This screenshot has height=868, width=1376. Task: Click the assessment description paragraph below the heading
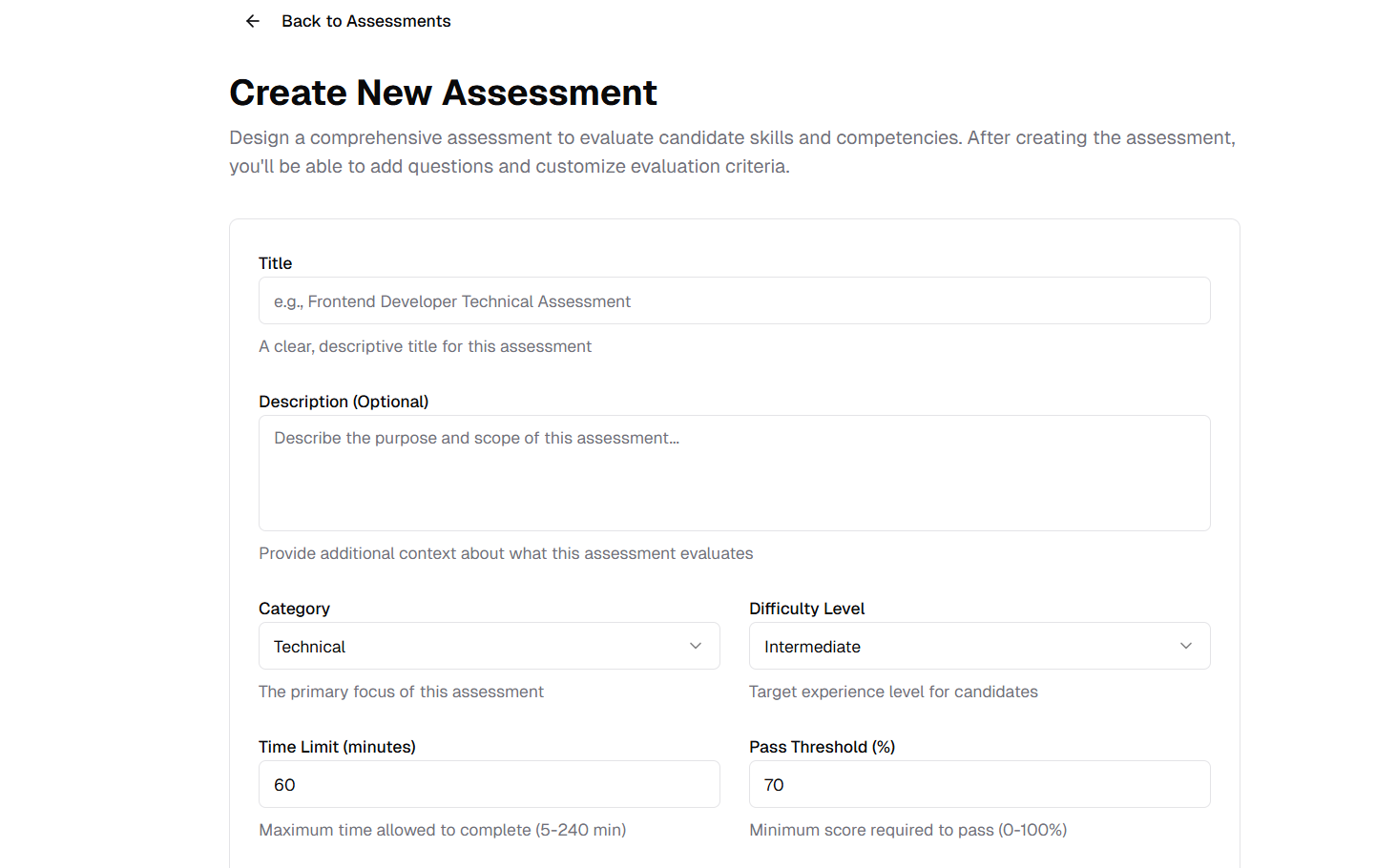pos(732,152)
